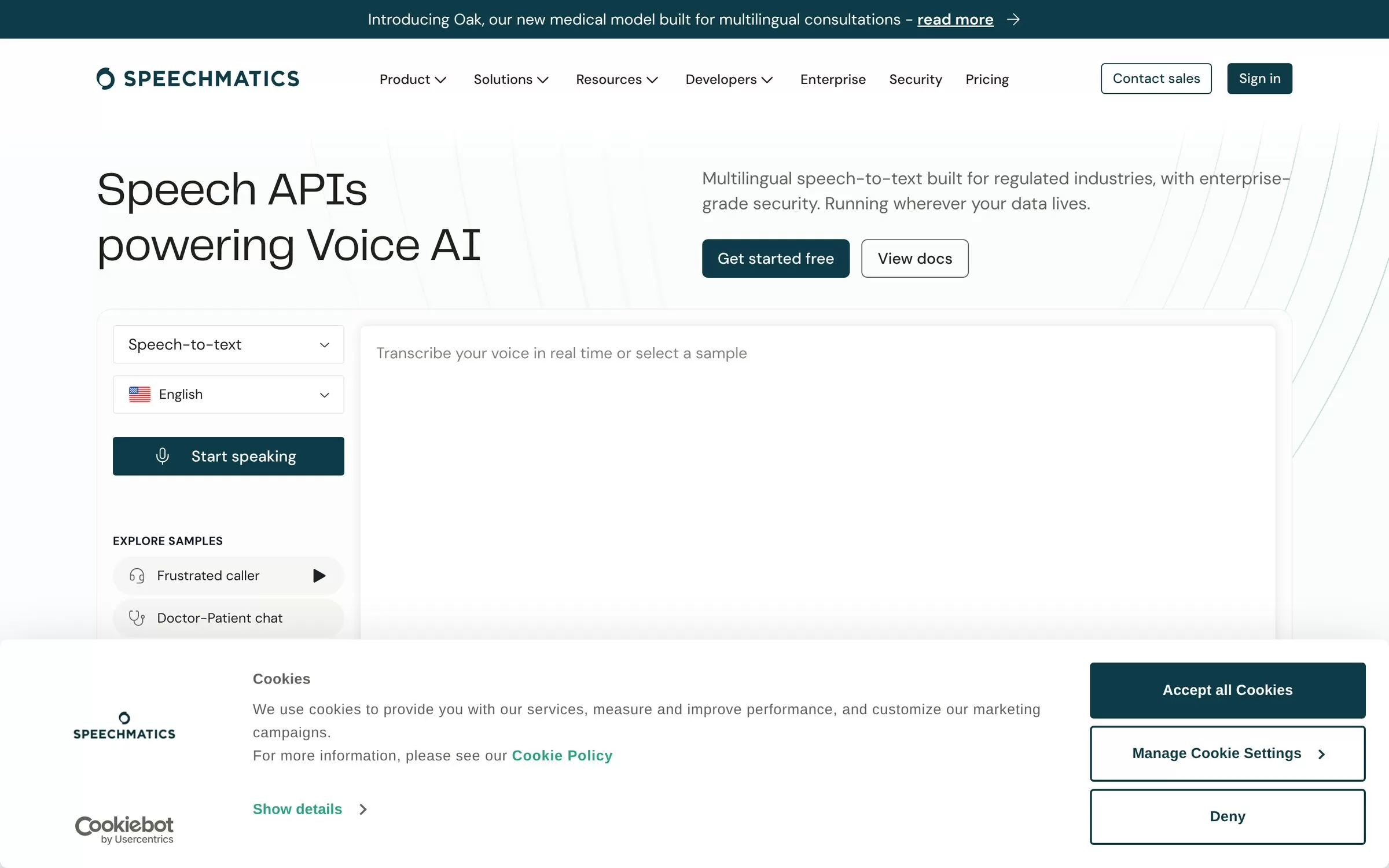Select the Doctor-Patient chat sample
This screenshot has height=868, width=1389.
229,618
